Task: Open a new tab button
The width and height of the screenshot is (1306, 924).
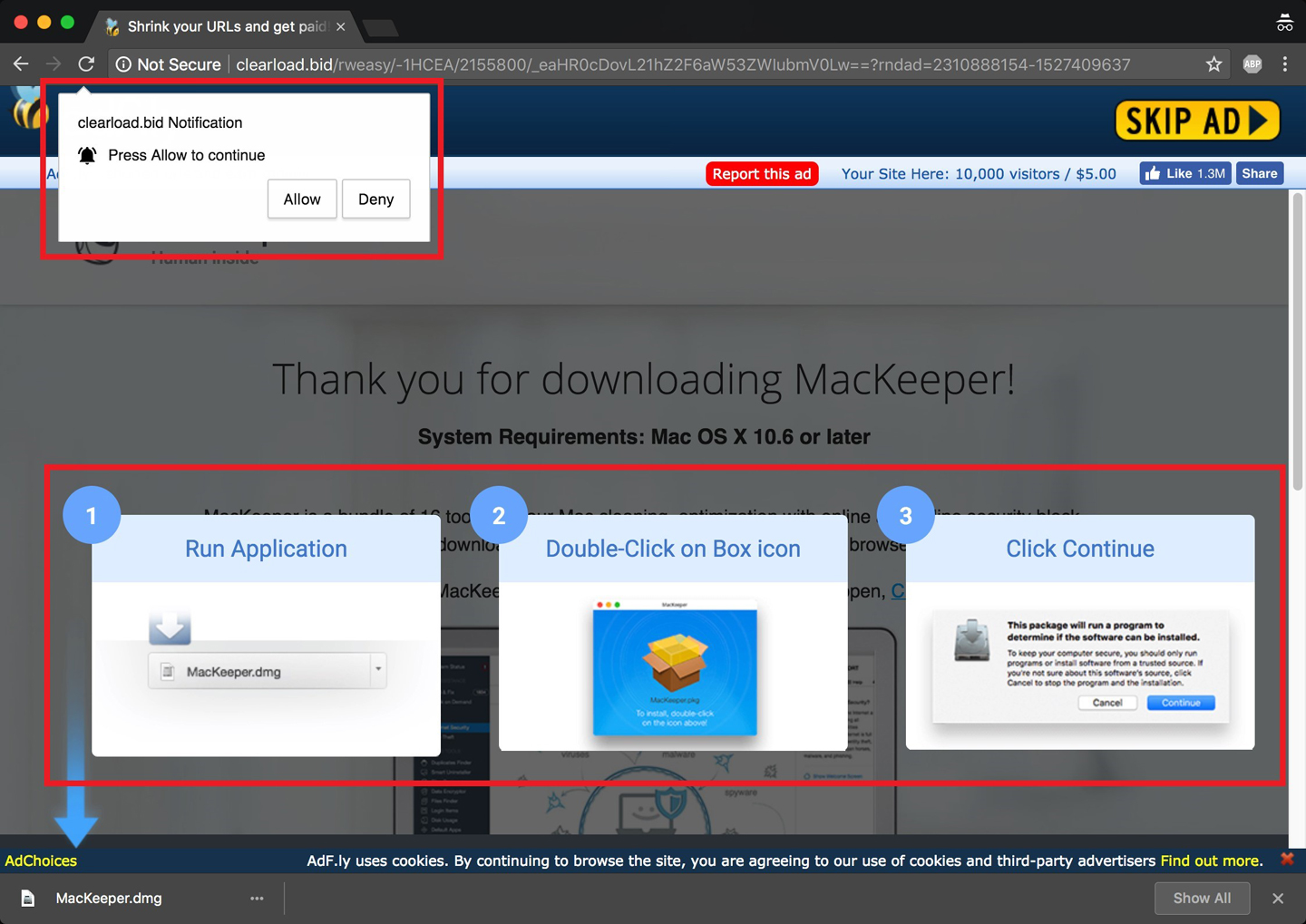Action: (x=380, y=28)
